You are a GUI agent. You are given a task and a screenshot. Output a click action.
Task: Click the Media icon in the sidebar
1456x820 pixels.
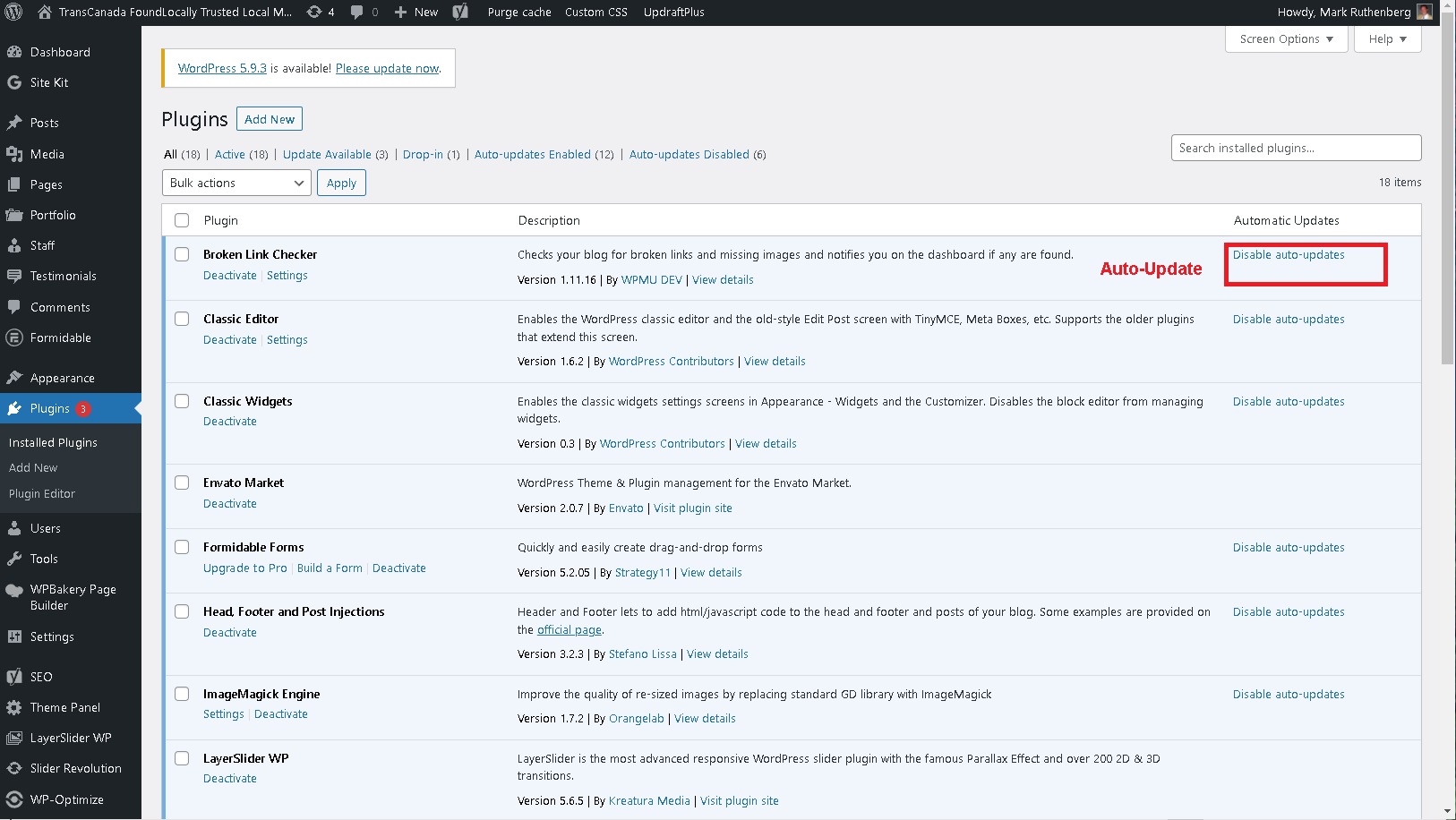(x=14, y=154)
